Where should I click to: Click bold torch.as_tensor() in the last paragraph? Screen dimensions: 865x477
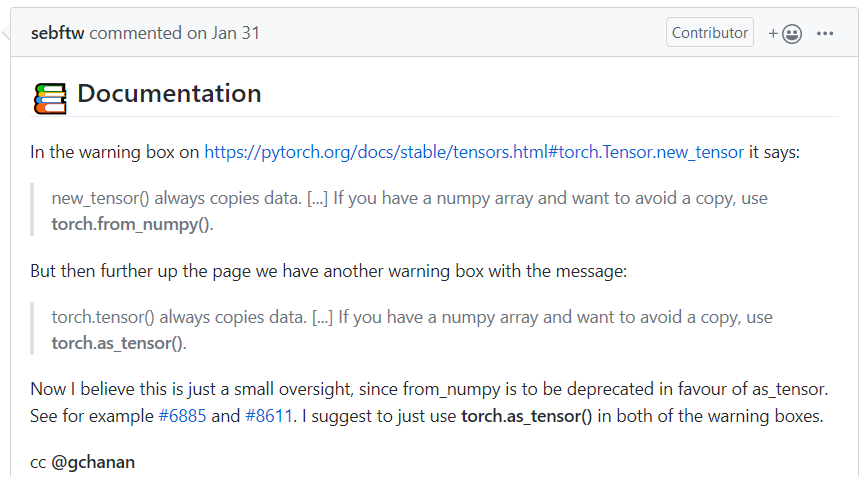[x=527, y=415]
